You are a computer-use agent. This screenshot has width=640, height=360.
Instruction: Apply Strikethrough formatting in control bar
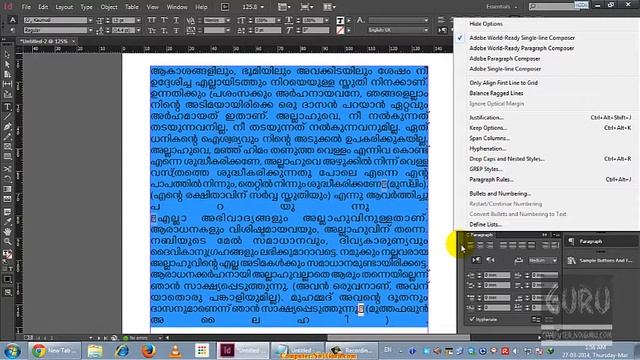click(176, 30)
